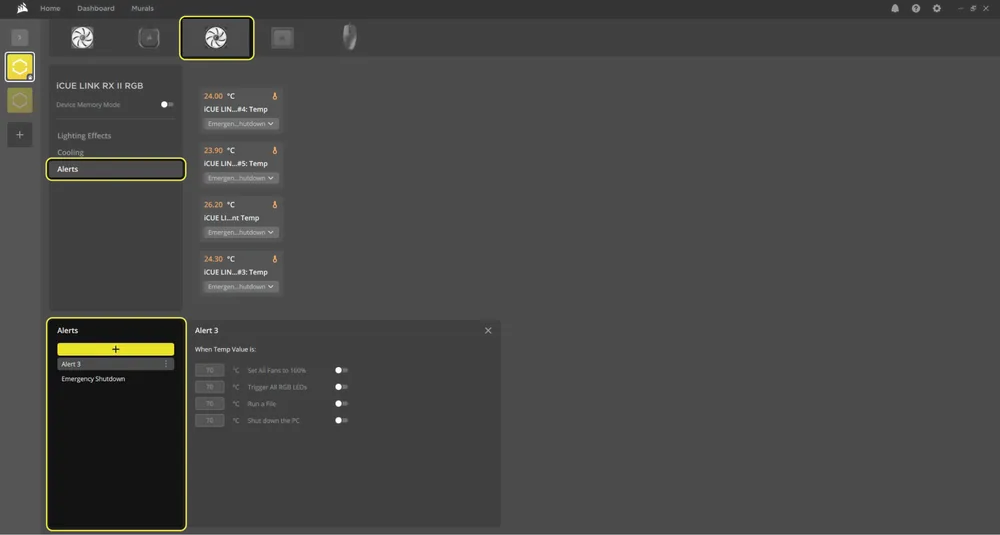
Task: Open the alert dropdown on the #4 Temp card
Action: point(240,124)
